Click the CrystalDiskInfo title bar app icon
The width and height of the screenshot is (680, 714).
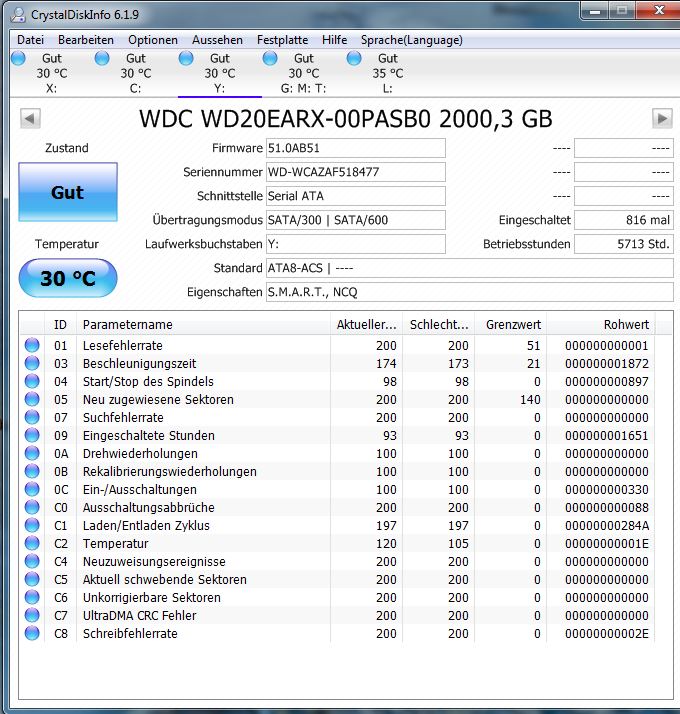click(18, 15)
